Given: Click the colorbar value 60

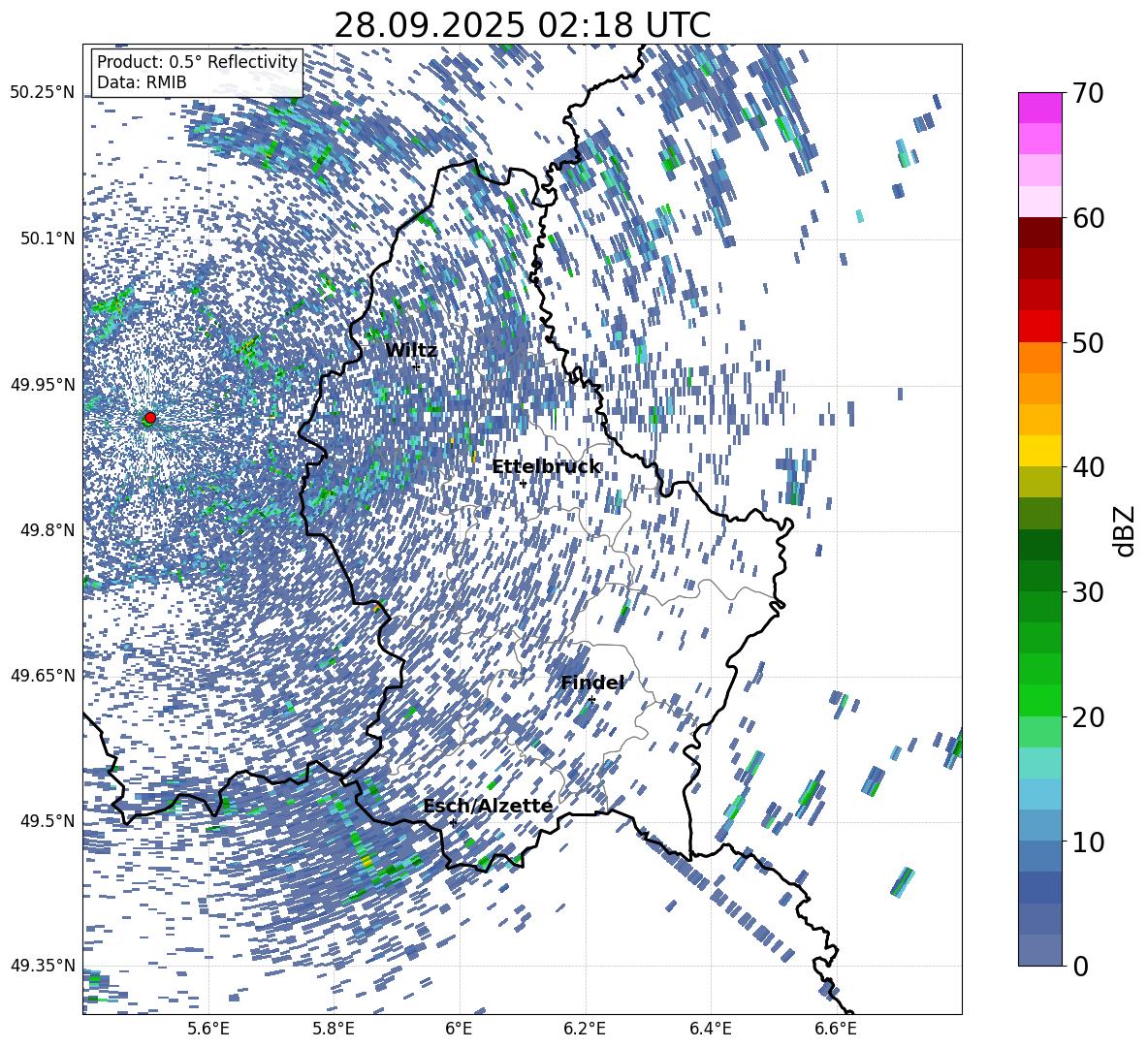Looking at the screenshot, I should pyautogui.click(x=1088, y=218).
